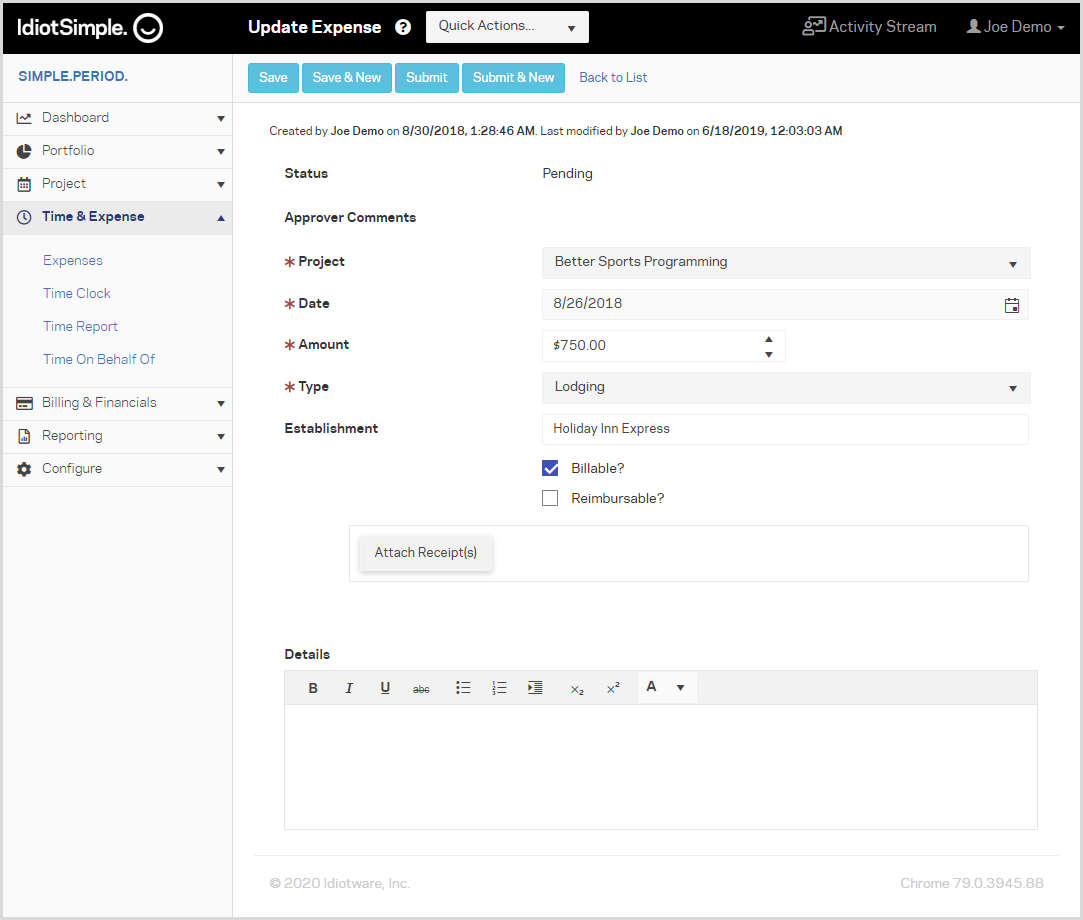Click the Bold formatting icon
Viewport: 1083px width, 920px height.
313,688
